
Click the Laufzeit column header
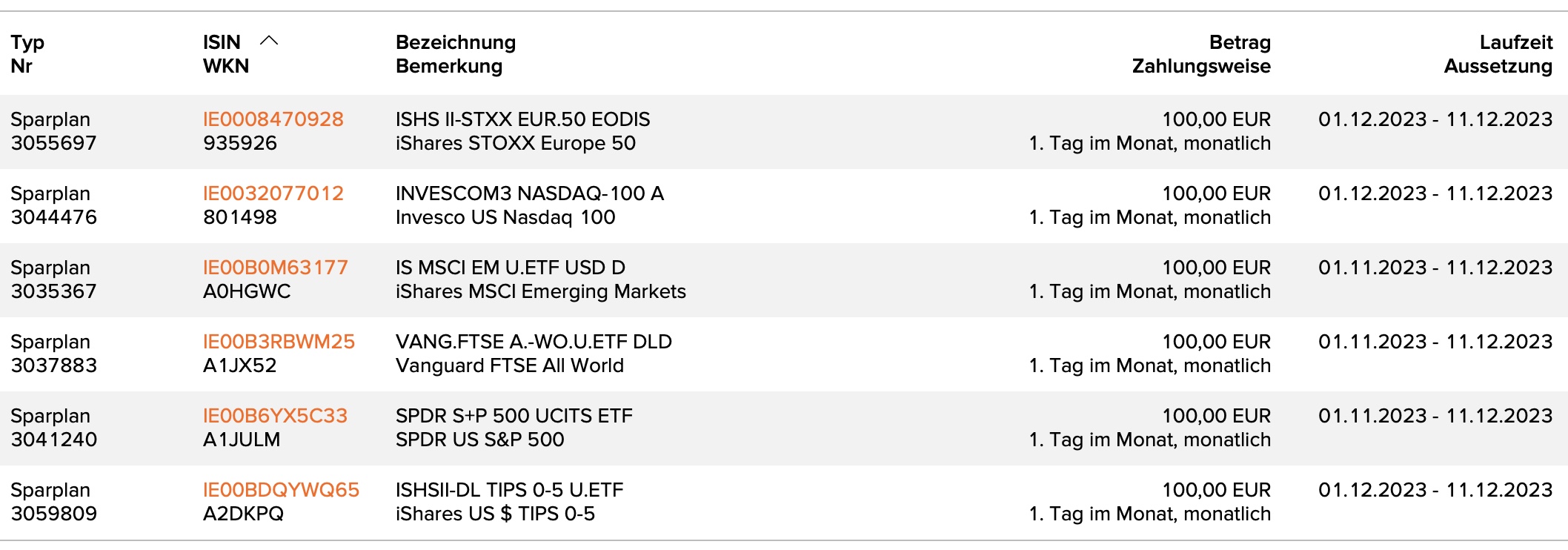pos(1515,42)
